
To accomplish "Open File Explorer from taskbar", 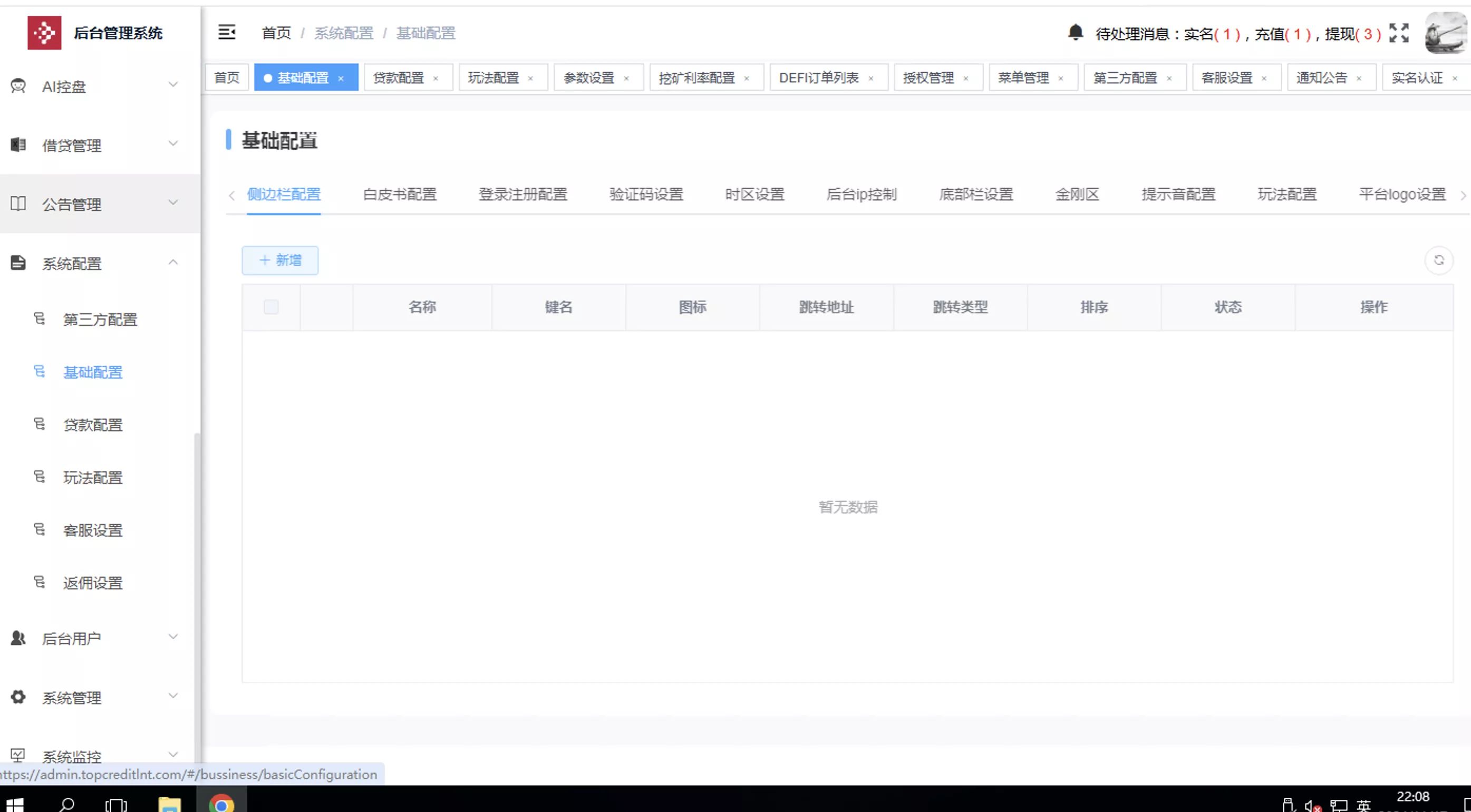I will (x=170, y=804).
